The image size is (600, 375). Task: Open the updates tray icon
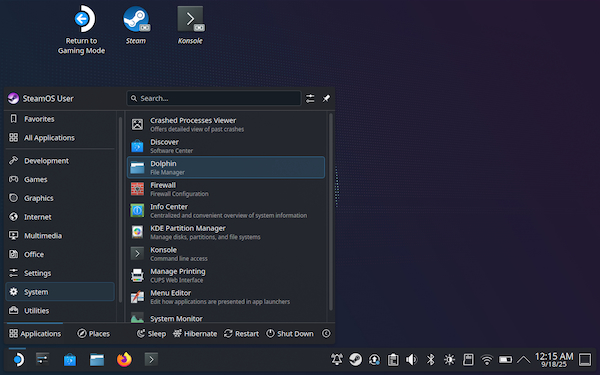pyautogui.click(x=374, y=360)
